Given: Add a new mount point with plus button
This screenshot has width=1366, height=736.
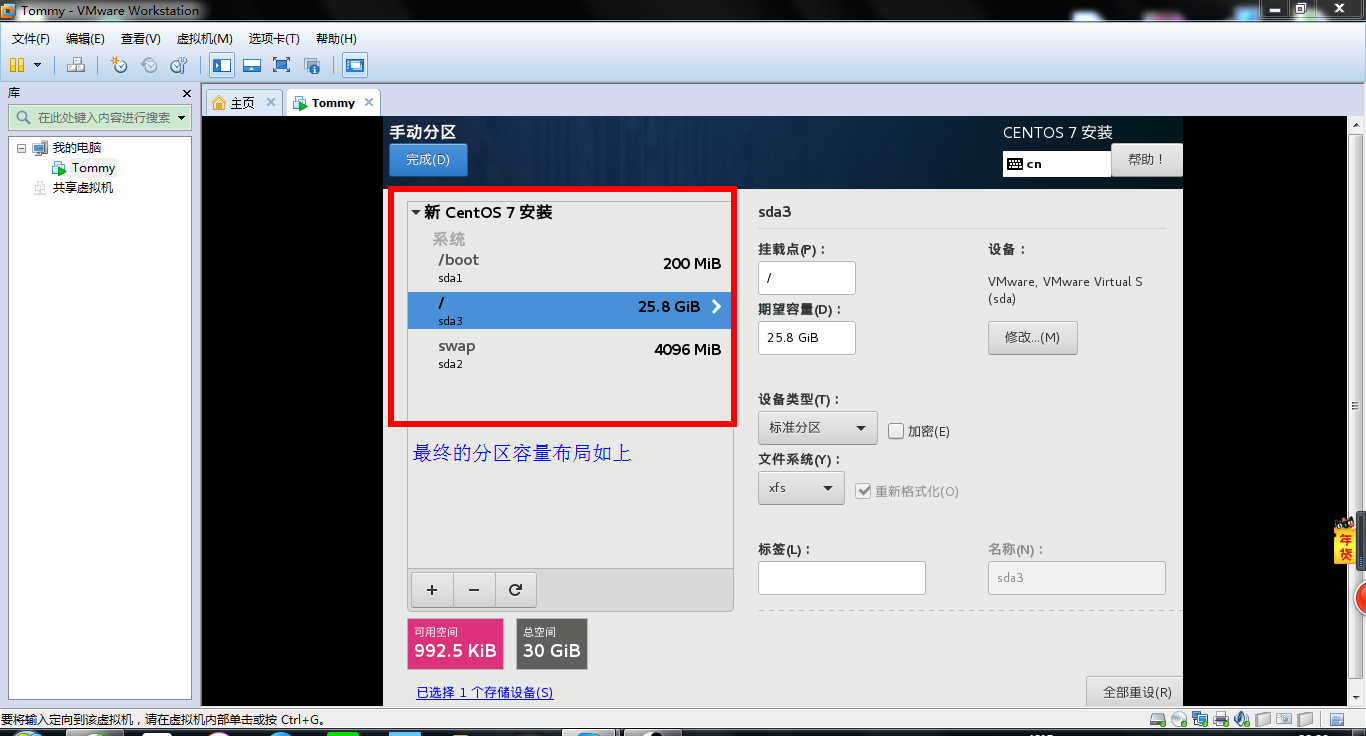Looking at the screenshot, I should (x=432, y=590).
